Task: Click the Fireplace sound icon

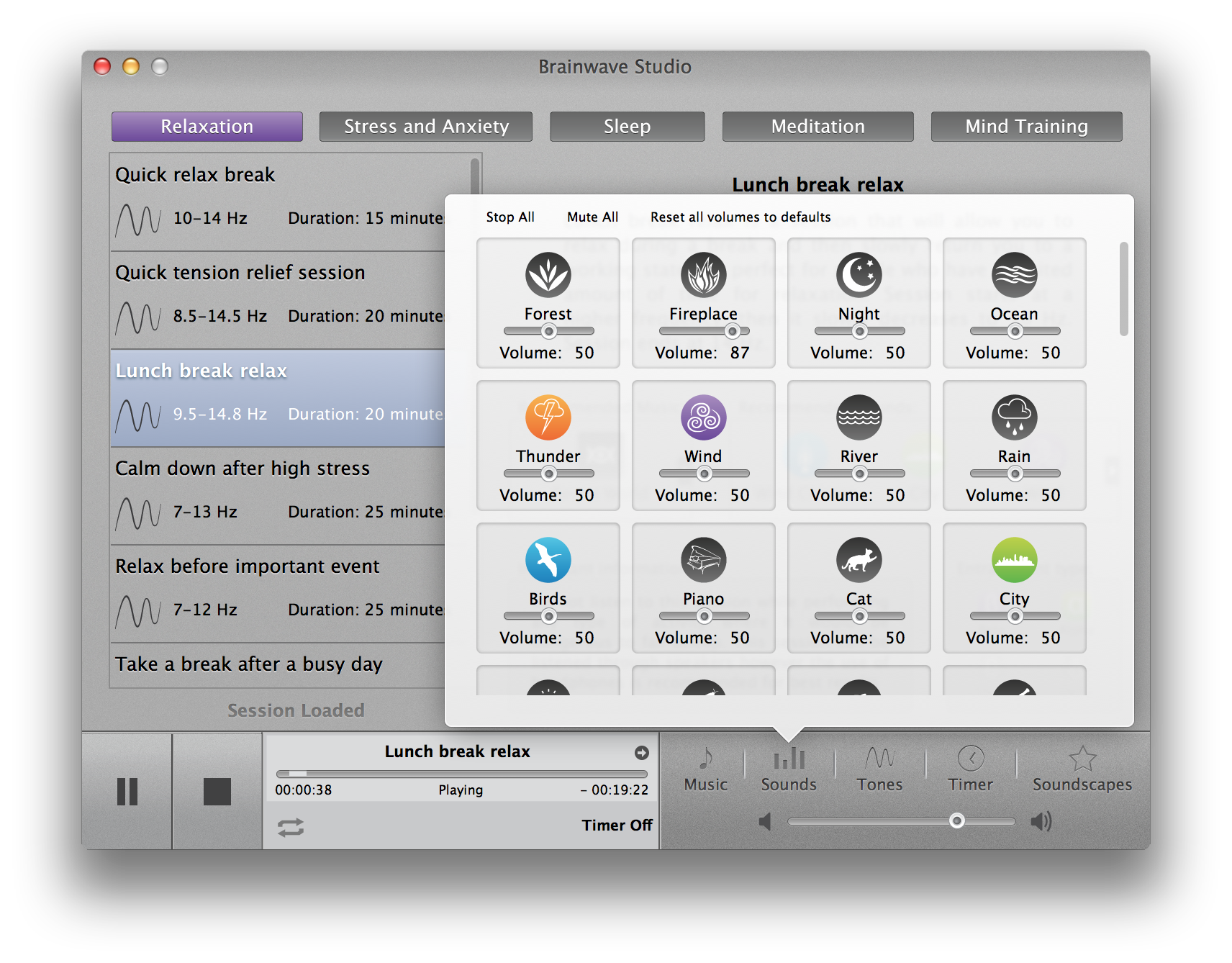Action: 703,275
